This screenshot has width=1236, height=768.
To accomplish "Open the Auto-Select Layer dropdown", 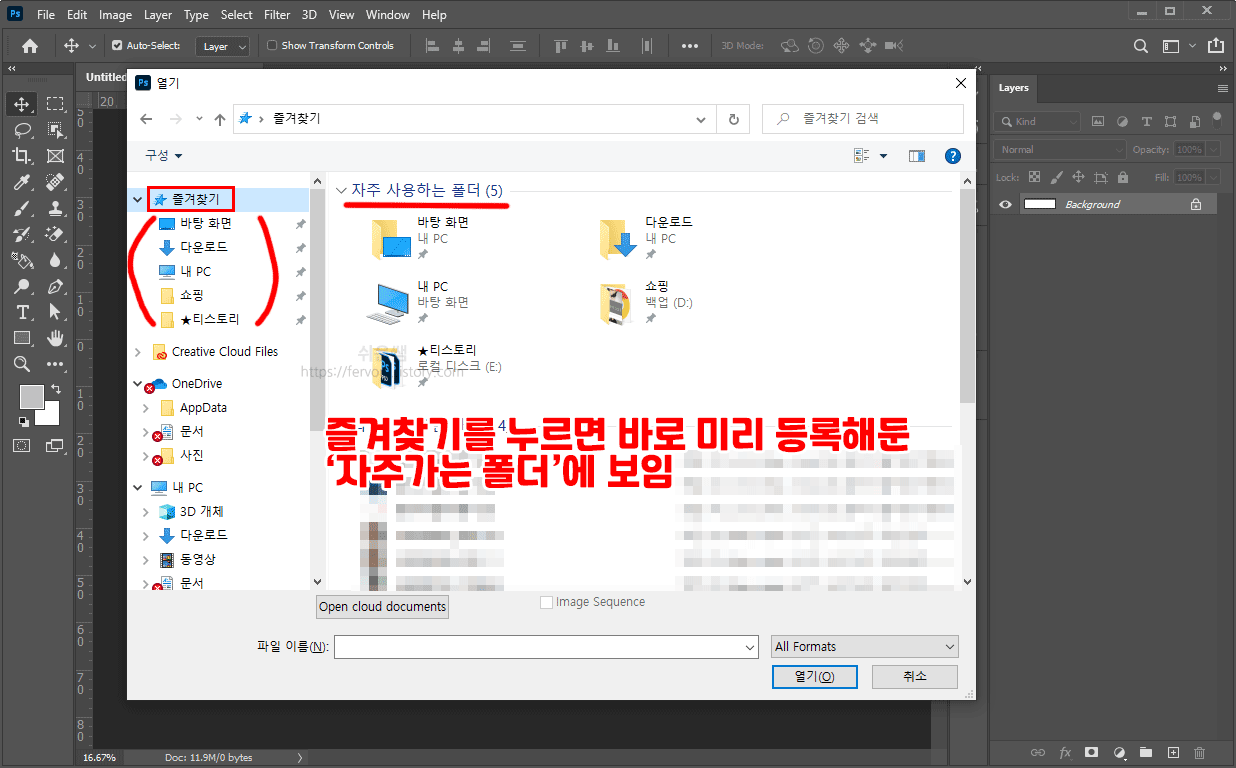I will point(221,46).
